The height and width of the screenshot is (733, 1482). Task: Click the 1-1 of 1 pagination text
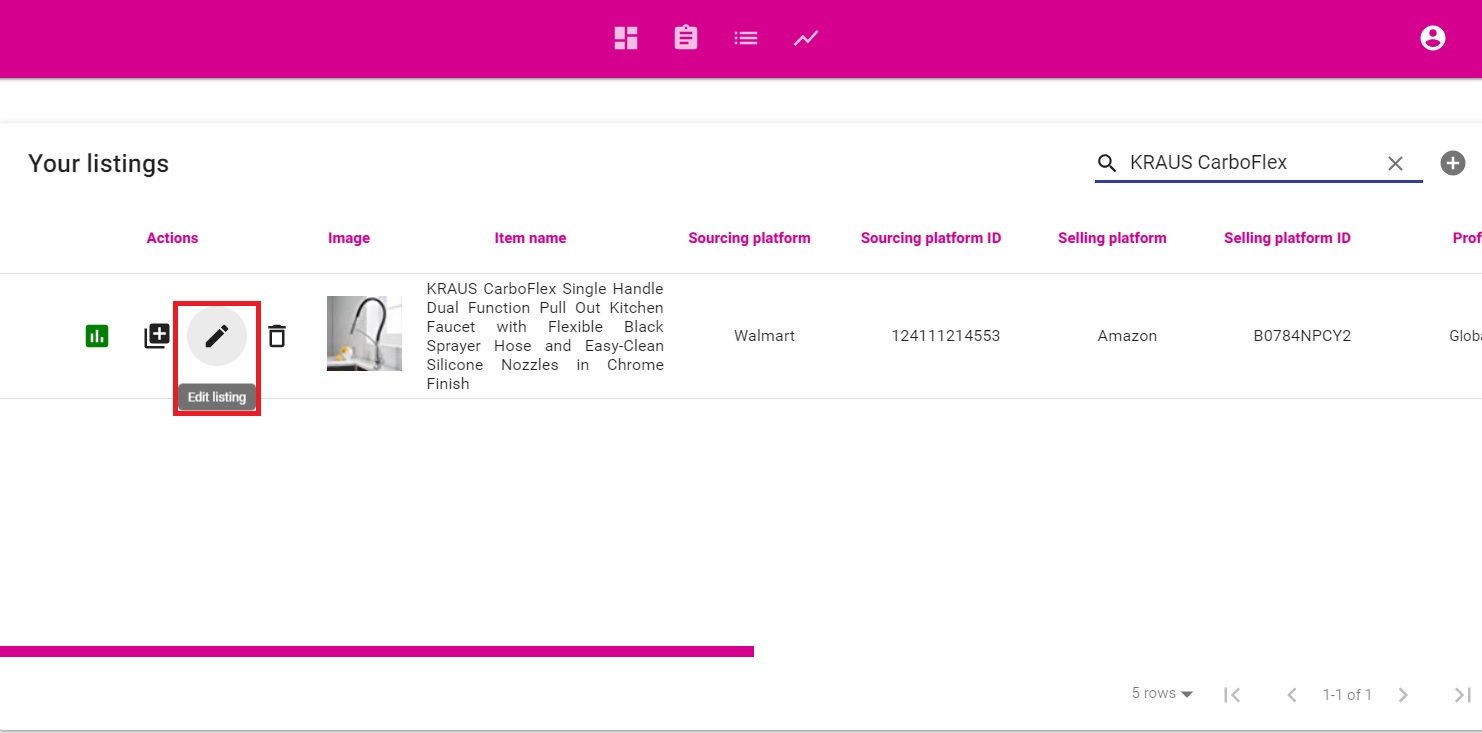click(1347, 694)
